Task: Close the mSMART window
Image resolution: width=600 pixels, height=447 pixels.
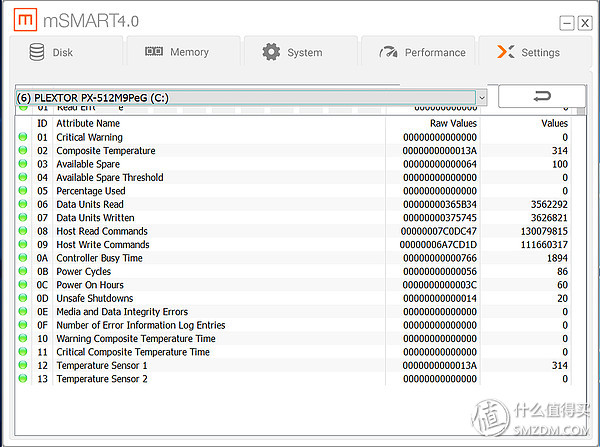Action: point(585,23)
